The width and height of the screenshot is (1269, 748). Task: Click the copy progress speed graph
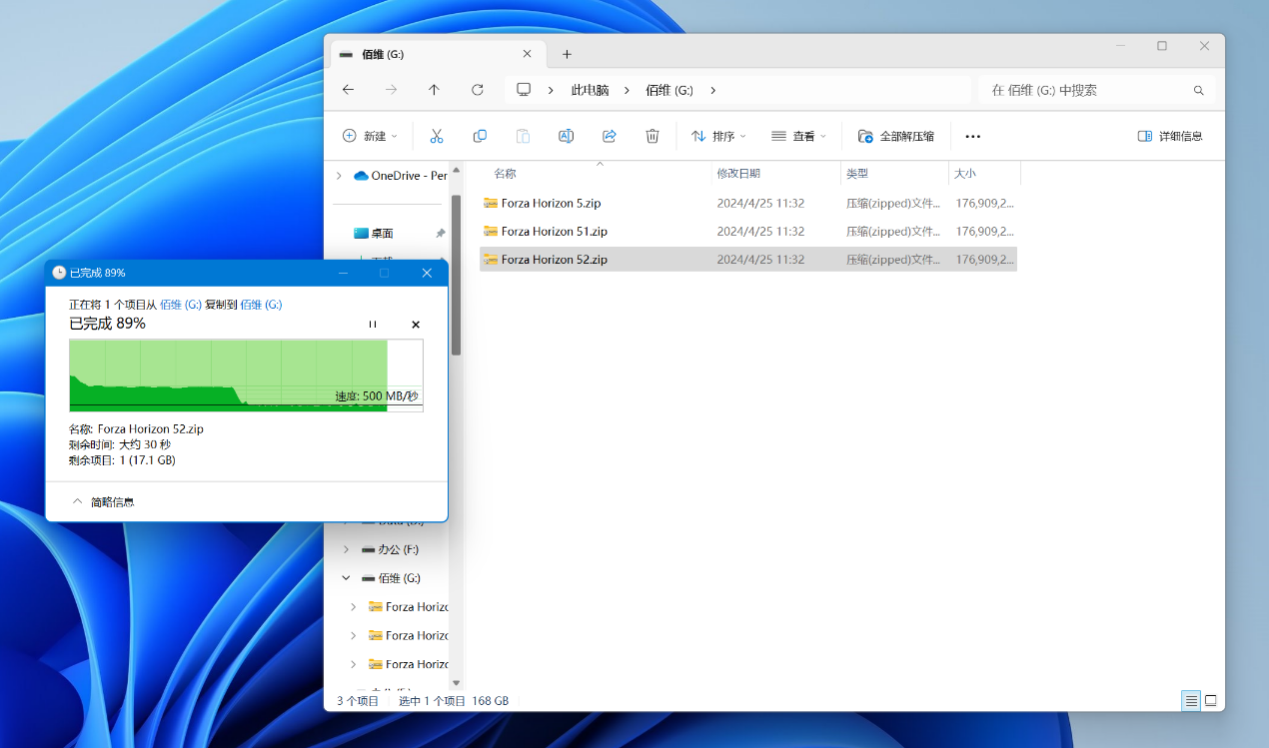[x=245, y=375]
